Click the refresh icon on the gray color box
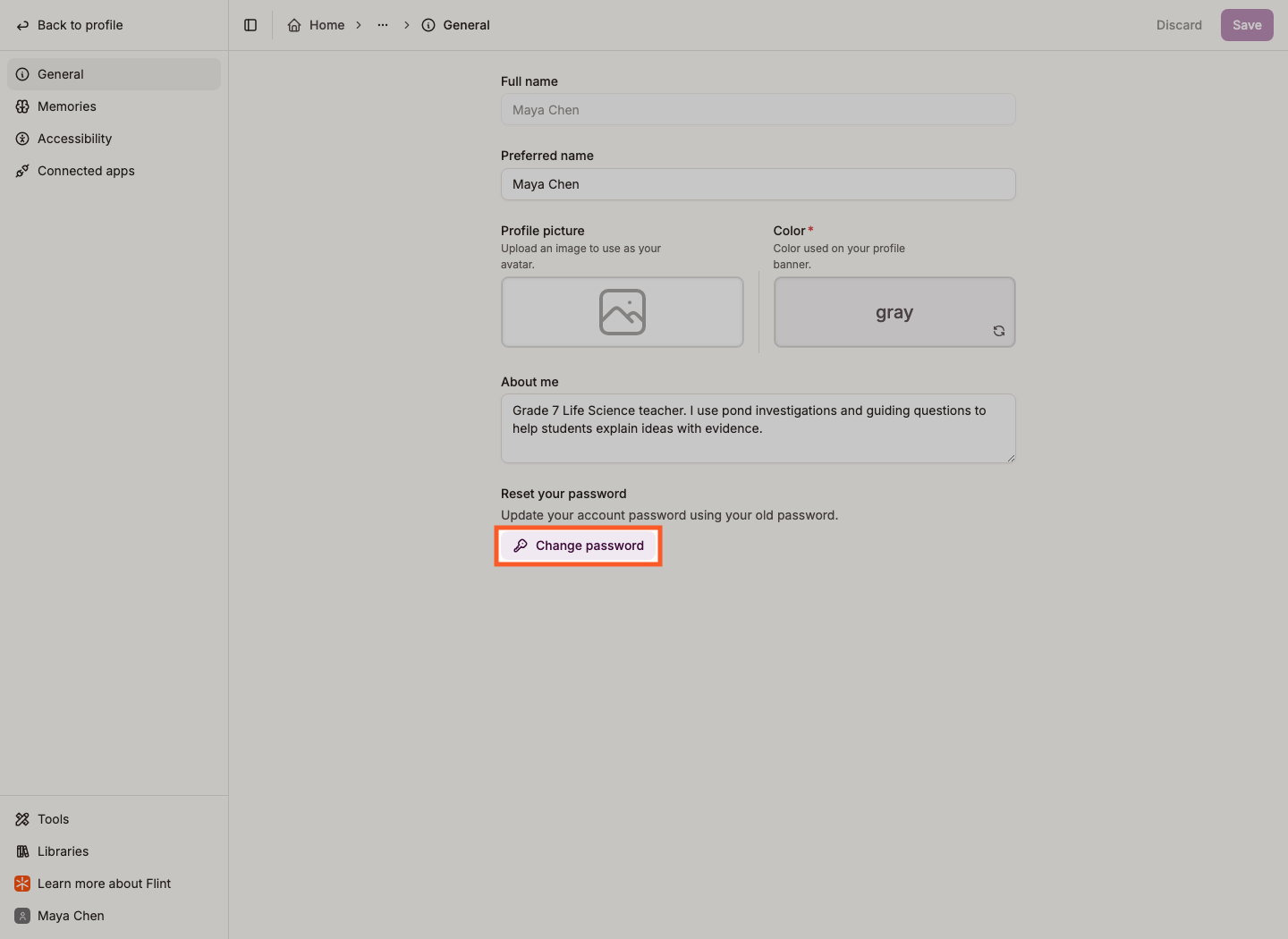Screen dimensions: 1288x939 point(999,331)
